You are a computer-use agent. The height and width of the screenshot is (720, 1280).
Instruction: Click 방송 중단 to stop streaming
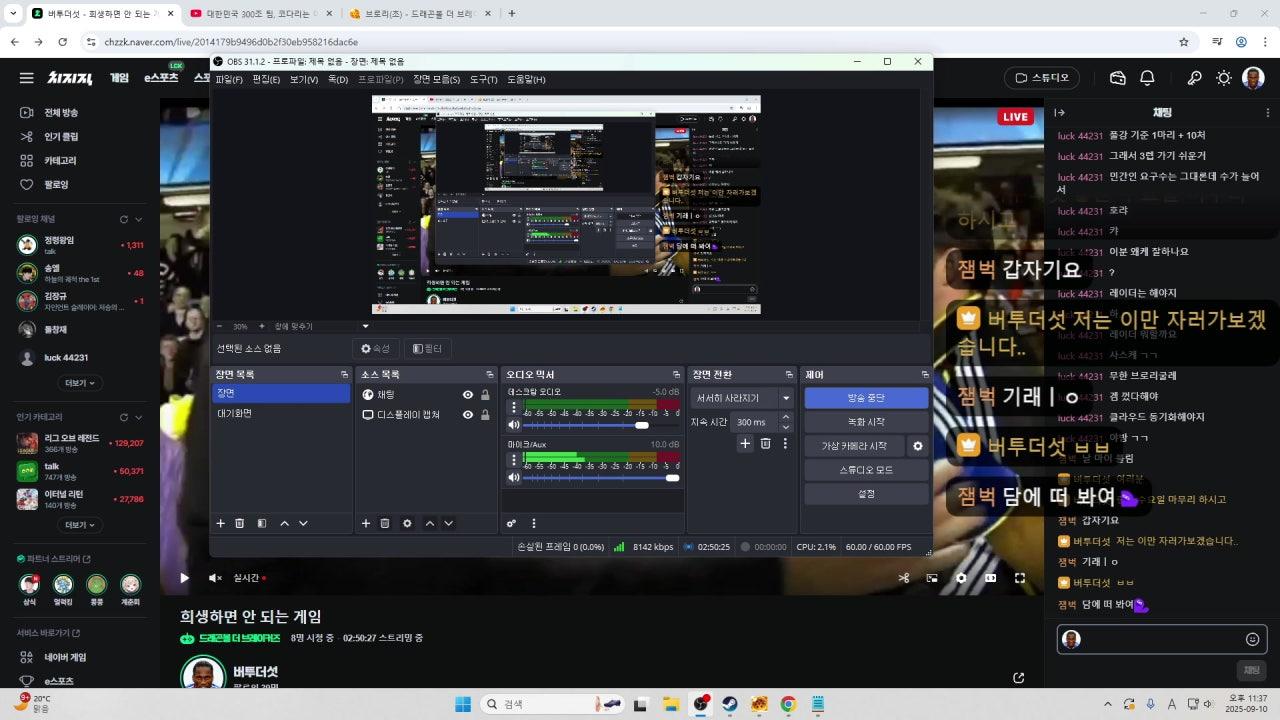pyautogui.click(x=866, y=398)
